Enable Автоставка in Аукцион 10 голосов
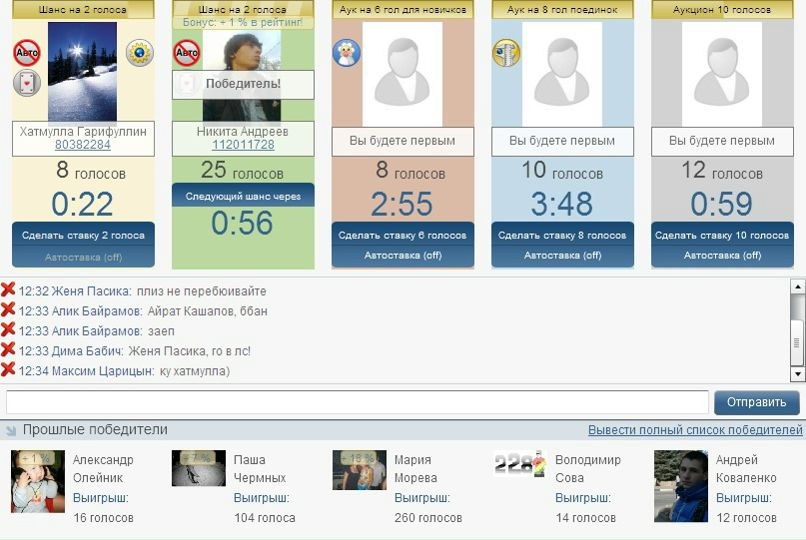The image size is (806, 540). [722, 256]
